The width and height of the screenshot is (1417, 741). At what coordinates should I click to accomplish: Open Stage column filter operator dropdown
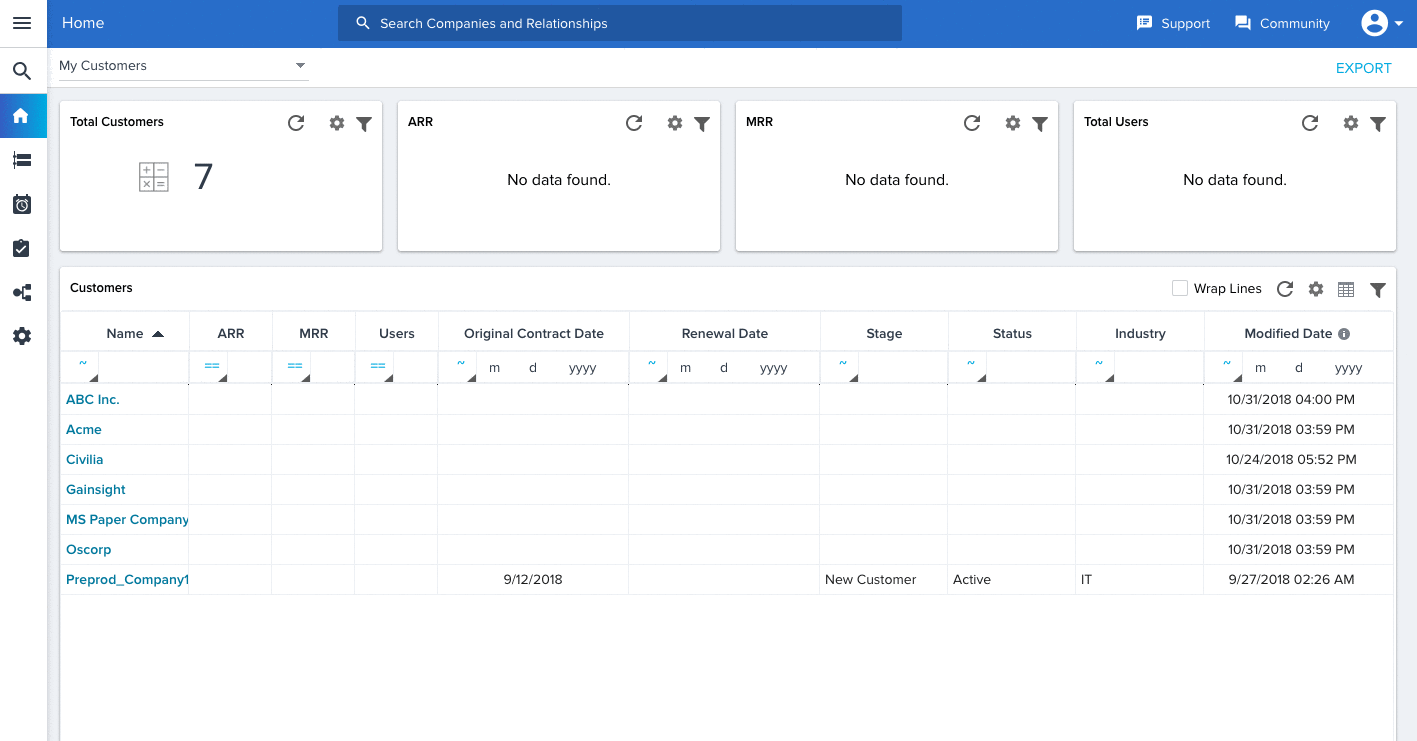tap(842, 367)
